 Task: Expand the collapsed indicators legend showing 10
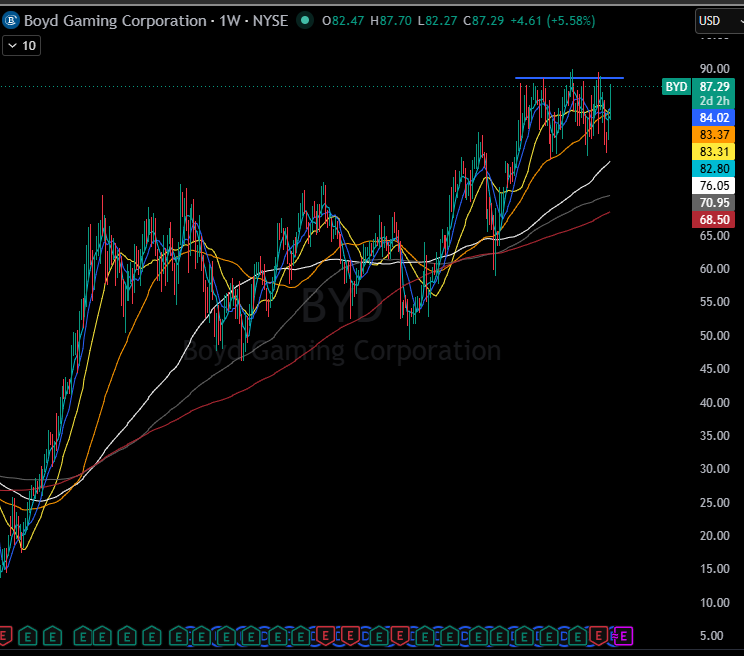click(x=21, y=46)
